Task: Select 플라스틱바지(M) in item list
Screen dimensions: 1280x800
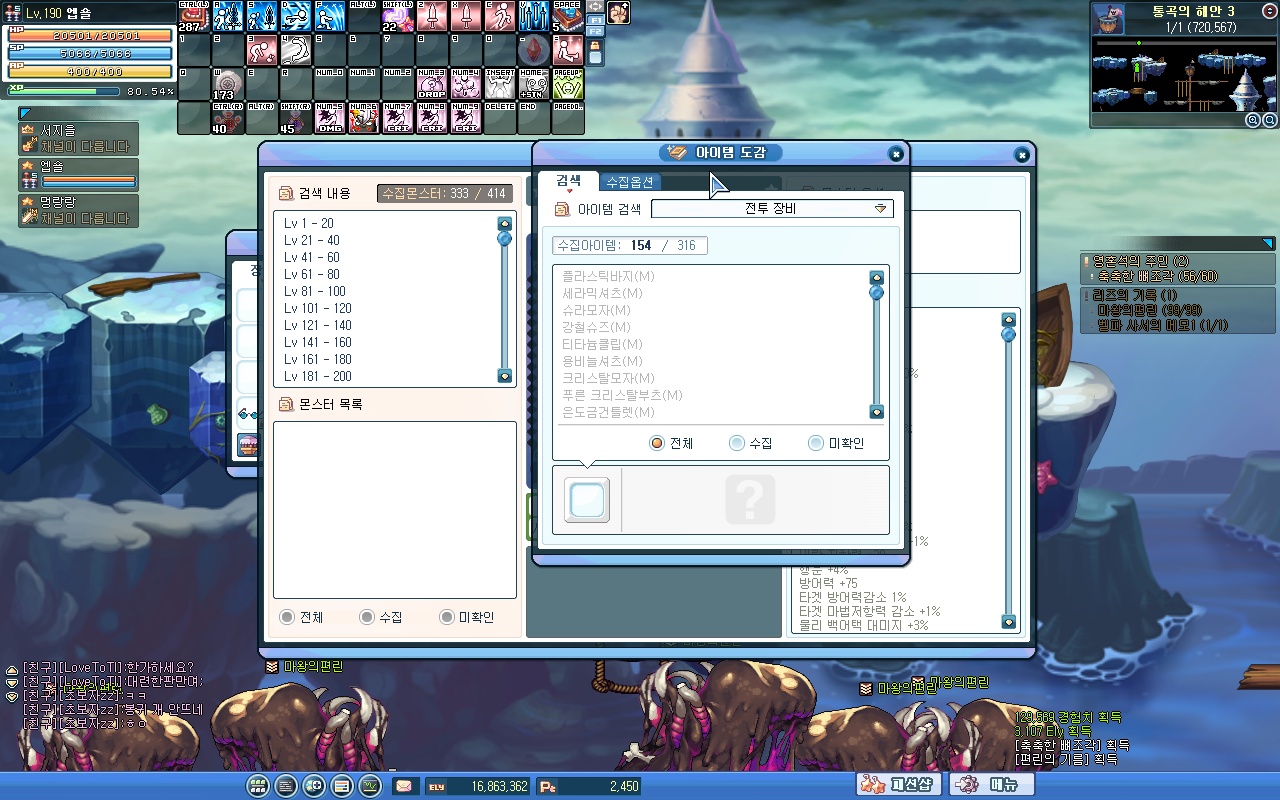Action: click(608, 276)
